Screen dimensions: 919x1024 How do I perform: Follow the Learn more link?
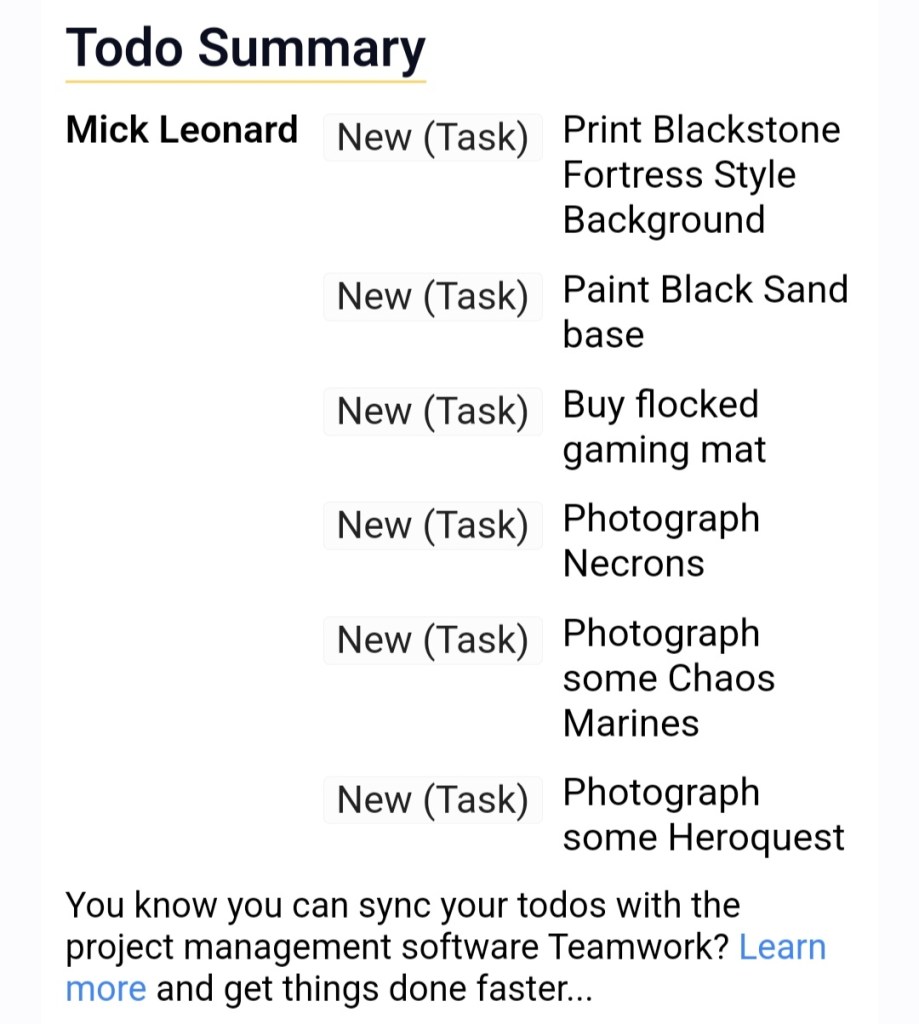coord(781,947)
